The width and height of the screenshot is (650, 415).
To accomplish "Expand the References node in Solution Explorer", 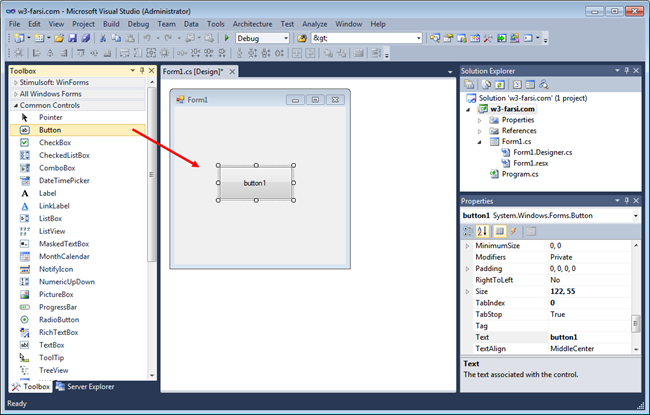I will pyautogui.click(x=480, y=131).
